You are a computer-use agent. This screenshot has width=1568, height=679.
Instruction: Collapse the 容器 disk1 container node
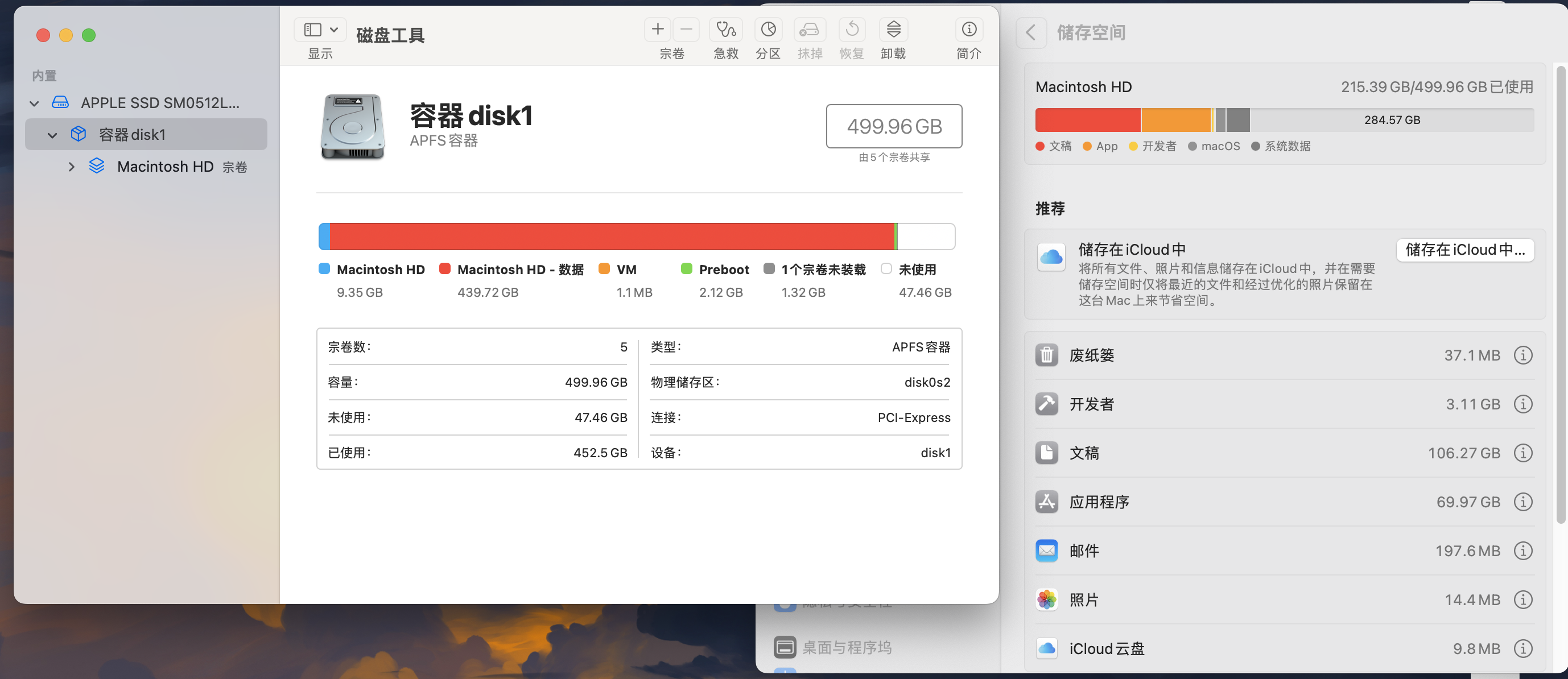[x=52, y=135]
